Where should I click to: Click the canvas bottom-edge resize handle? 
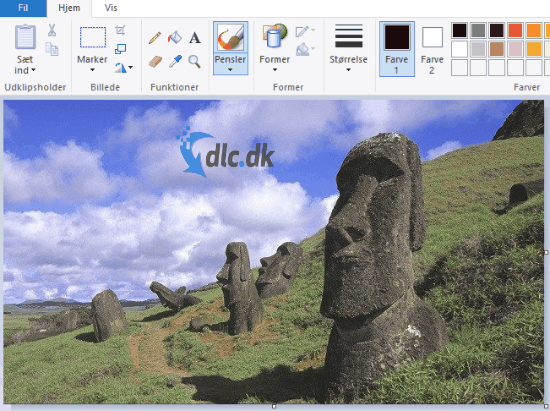pos(274,406)
